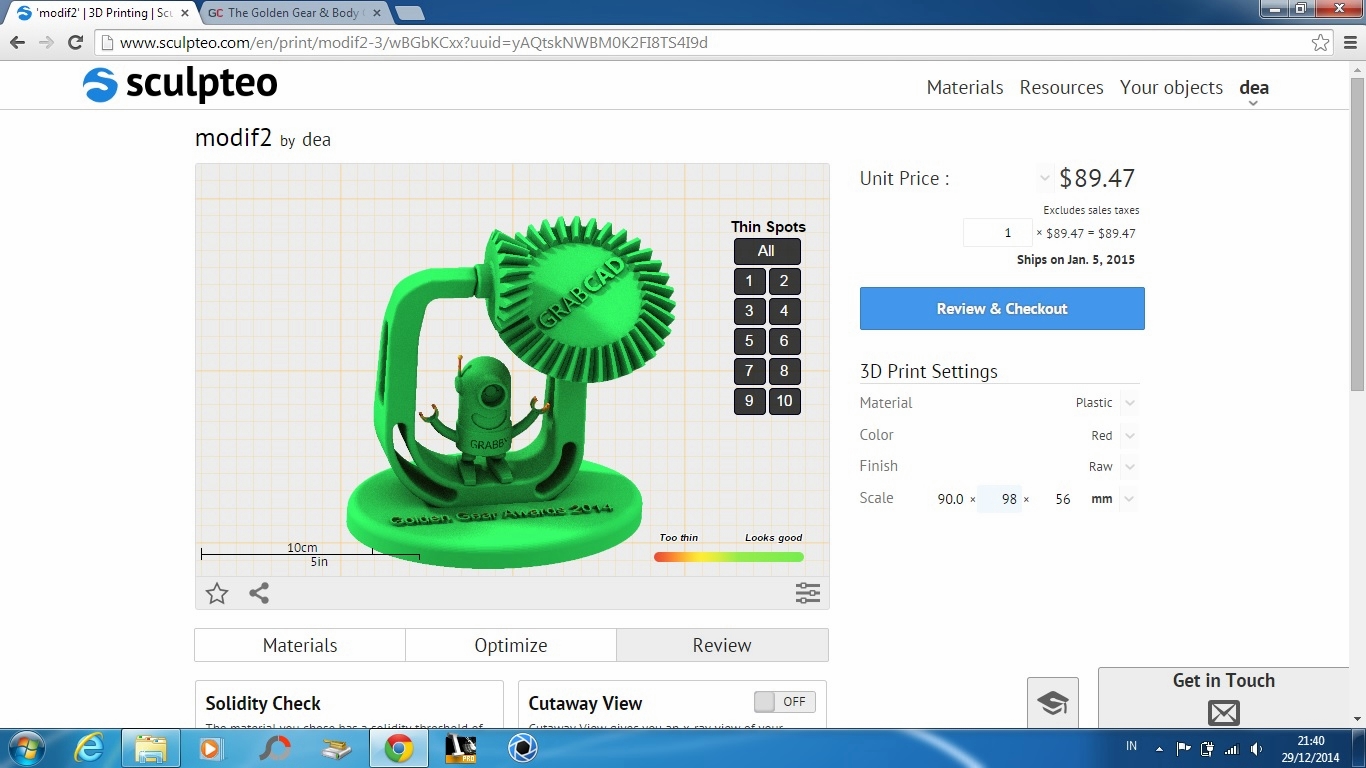Click the Too thin–Looks good color gradient bar

(729, 557)
